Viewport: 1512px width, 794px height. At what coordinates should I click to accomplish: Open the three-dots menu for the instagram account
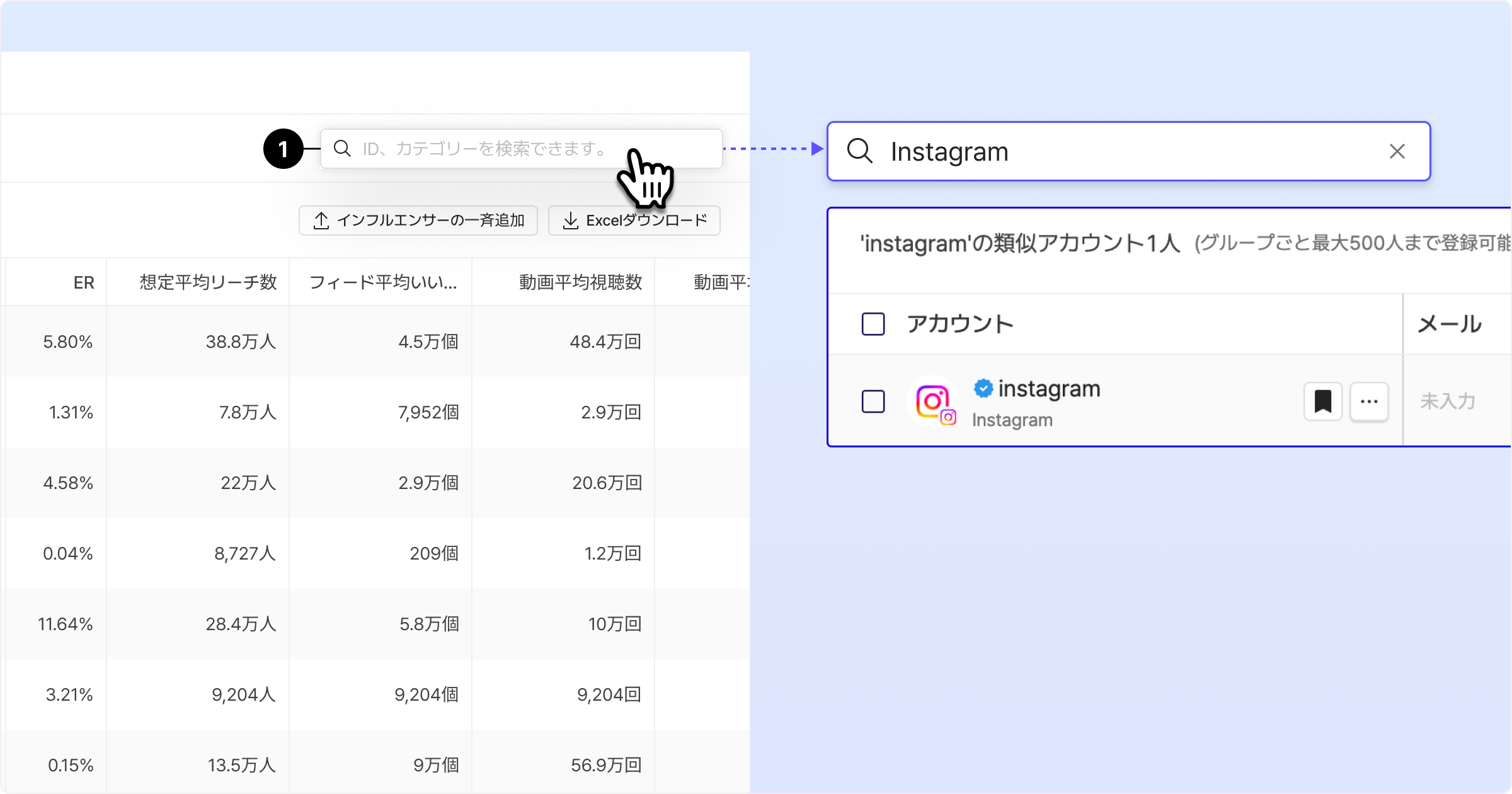(x=1368, y=401)
